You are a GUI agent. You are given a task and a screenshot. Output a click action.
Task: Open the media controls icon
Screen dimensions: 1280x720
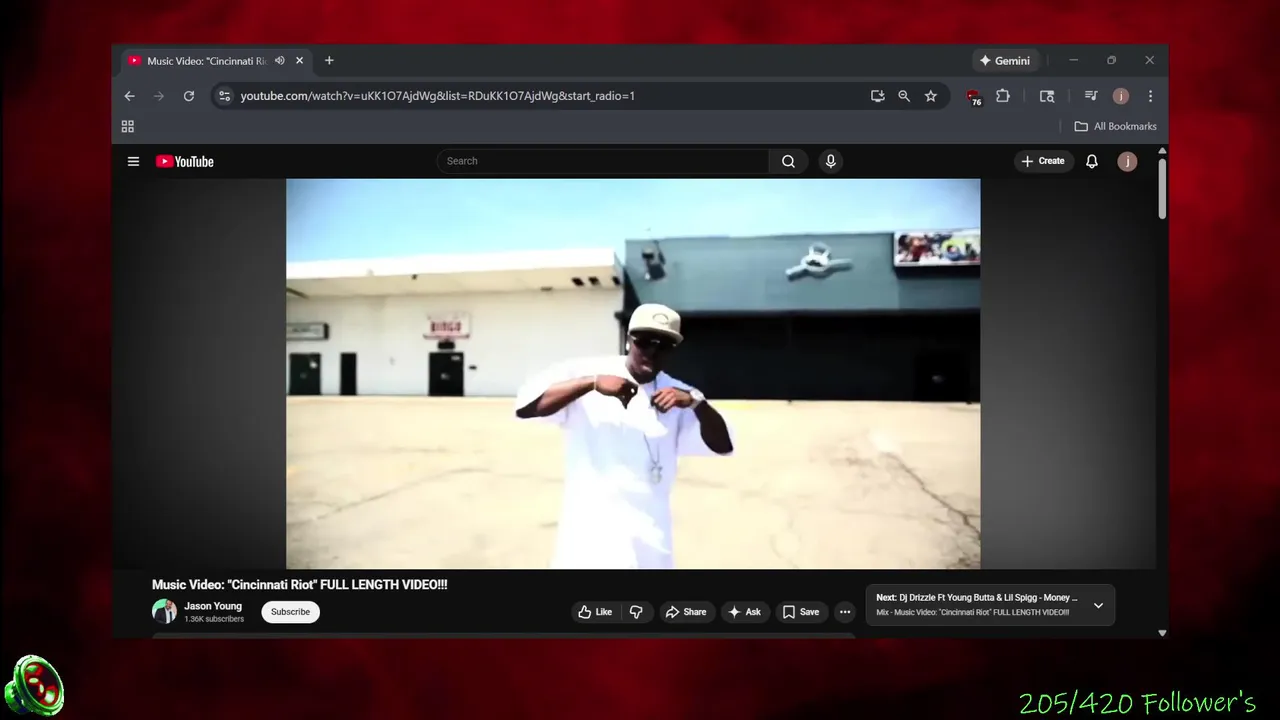[1091, 96]
